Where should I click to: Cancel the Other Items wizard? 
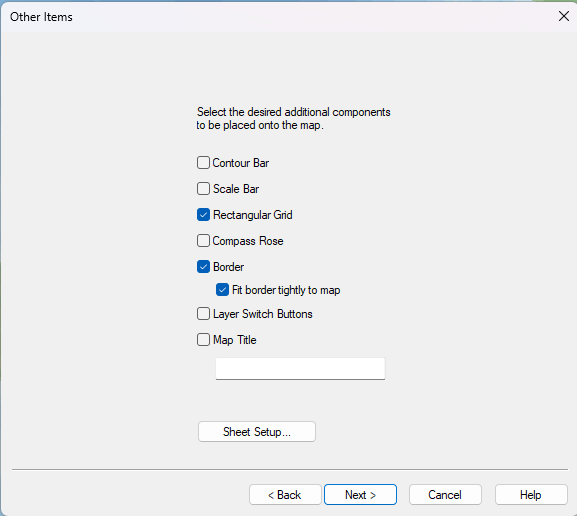pyautogui.click(x=445, y=495)
